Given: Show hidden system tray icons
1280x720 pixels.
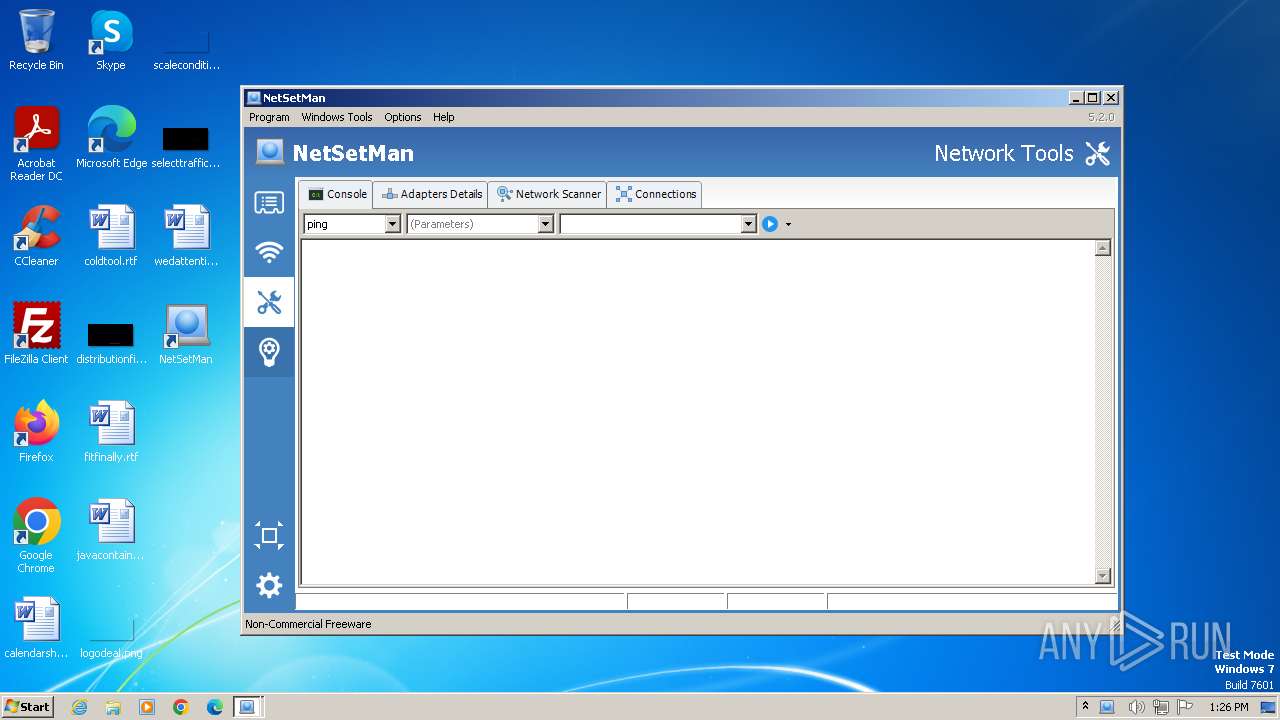Looking at the screenshot, I should pos(1085,707).
